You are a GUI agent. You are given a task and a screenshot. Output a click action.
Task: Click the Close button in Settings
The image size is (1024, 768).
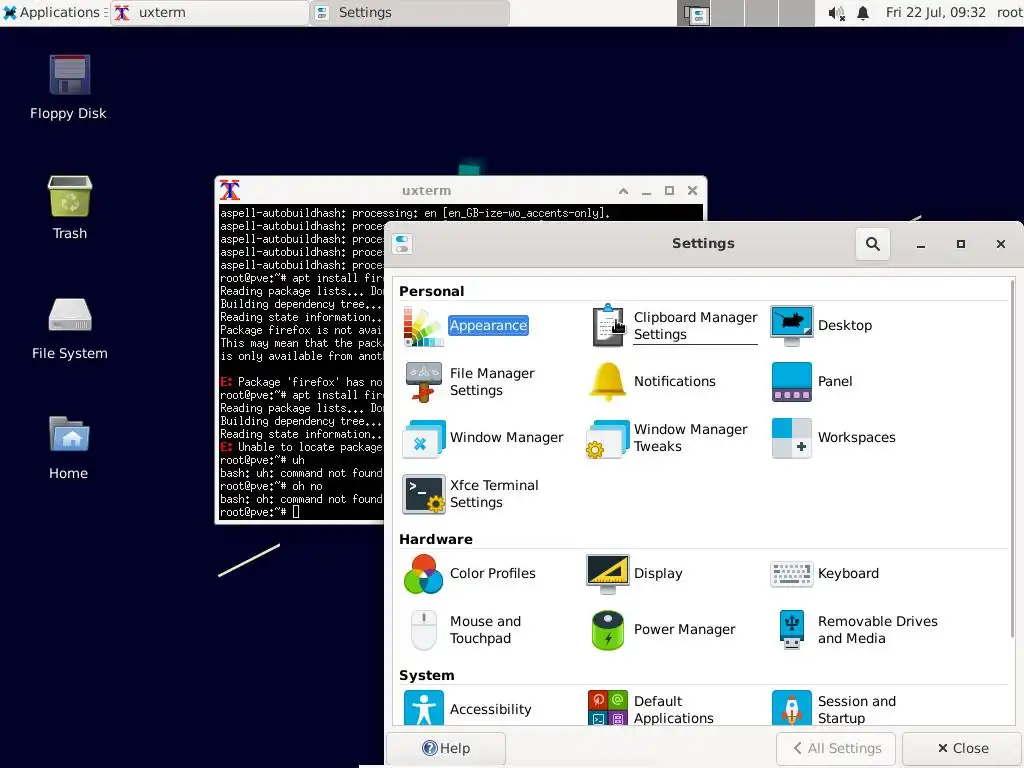tap(963, 748)
